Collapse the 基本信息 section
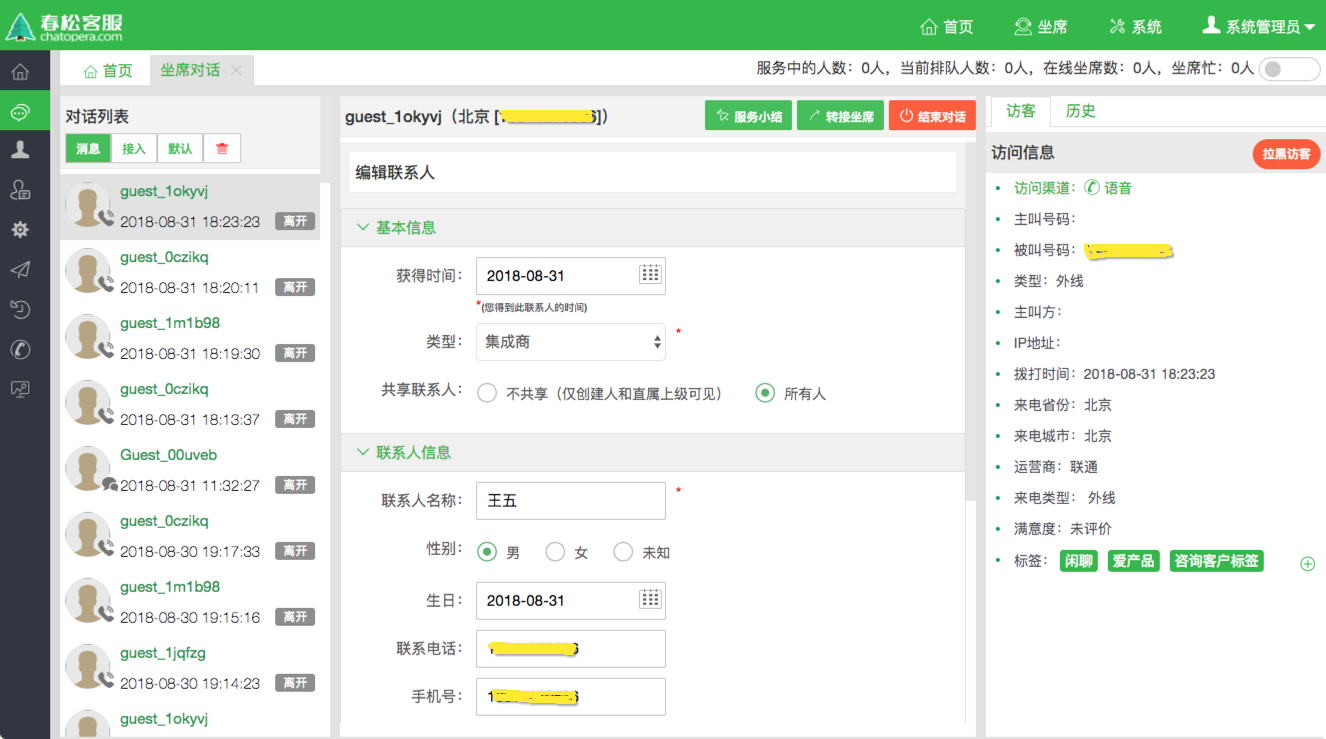Viewport: 1326px width, 739px height. [x=364, y=227]
